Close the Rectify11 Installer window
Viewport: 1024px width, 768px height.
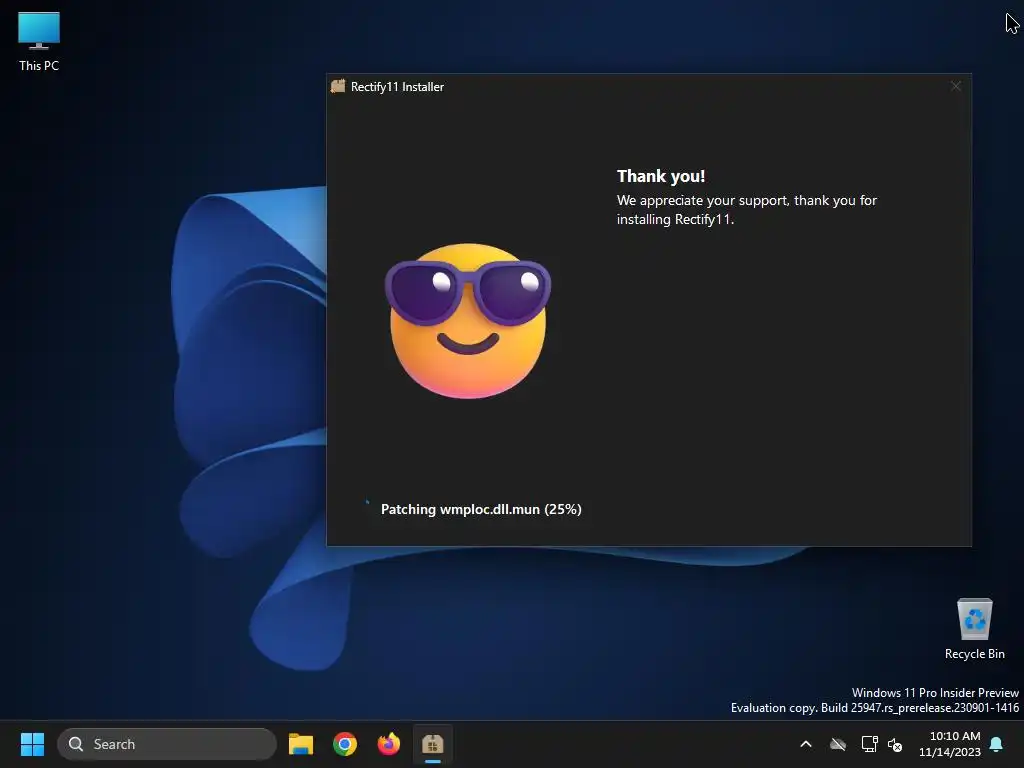point(955,86)
